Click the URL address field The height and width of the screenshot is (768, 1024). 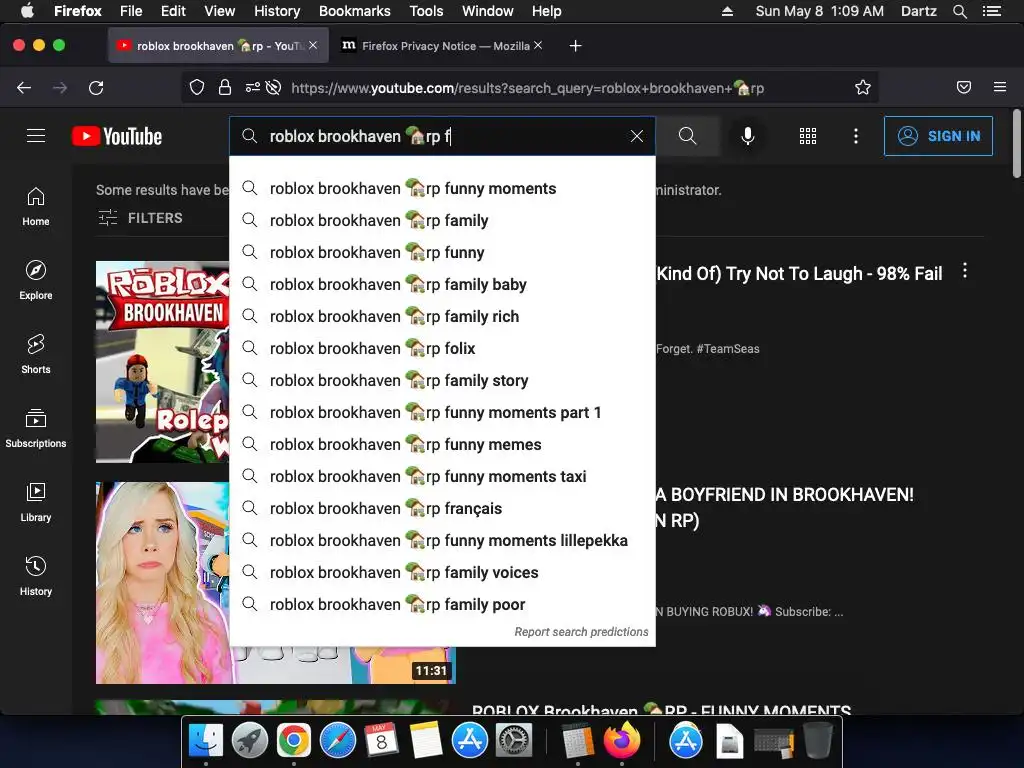528,88
